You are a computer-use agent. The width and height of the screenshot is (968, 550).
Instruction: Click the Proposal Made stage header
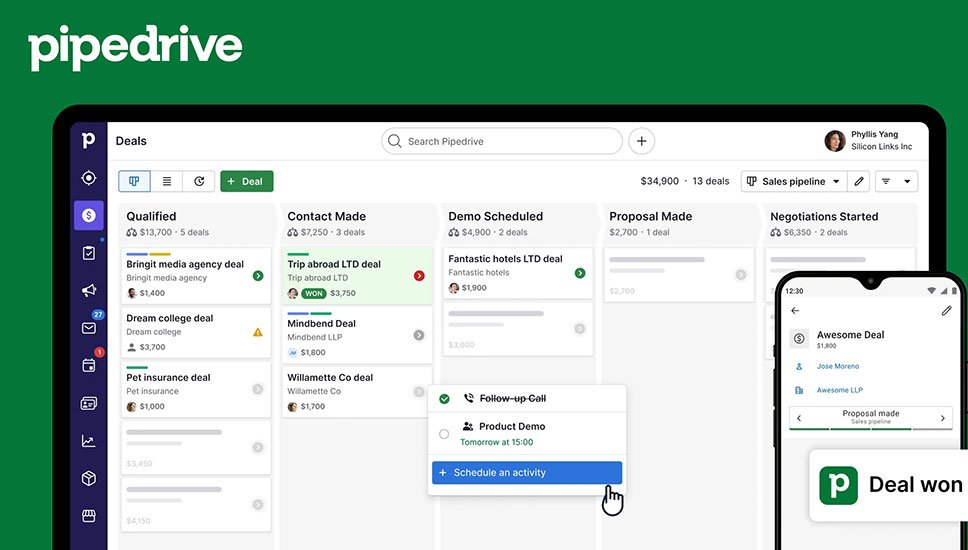pos(679,223)
